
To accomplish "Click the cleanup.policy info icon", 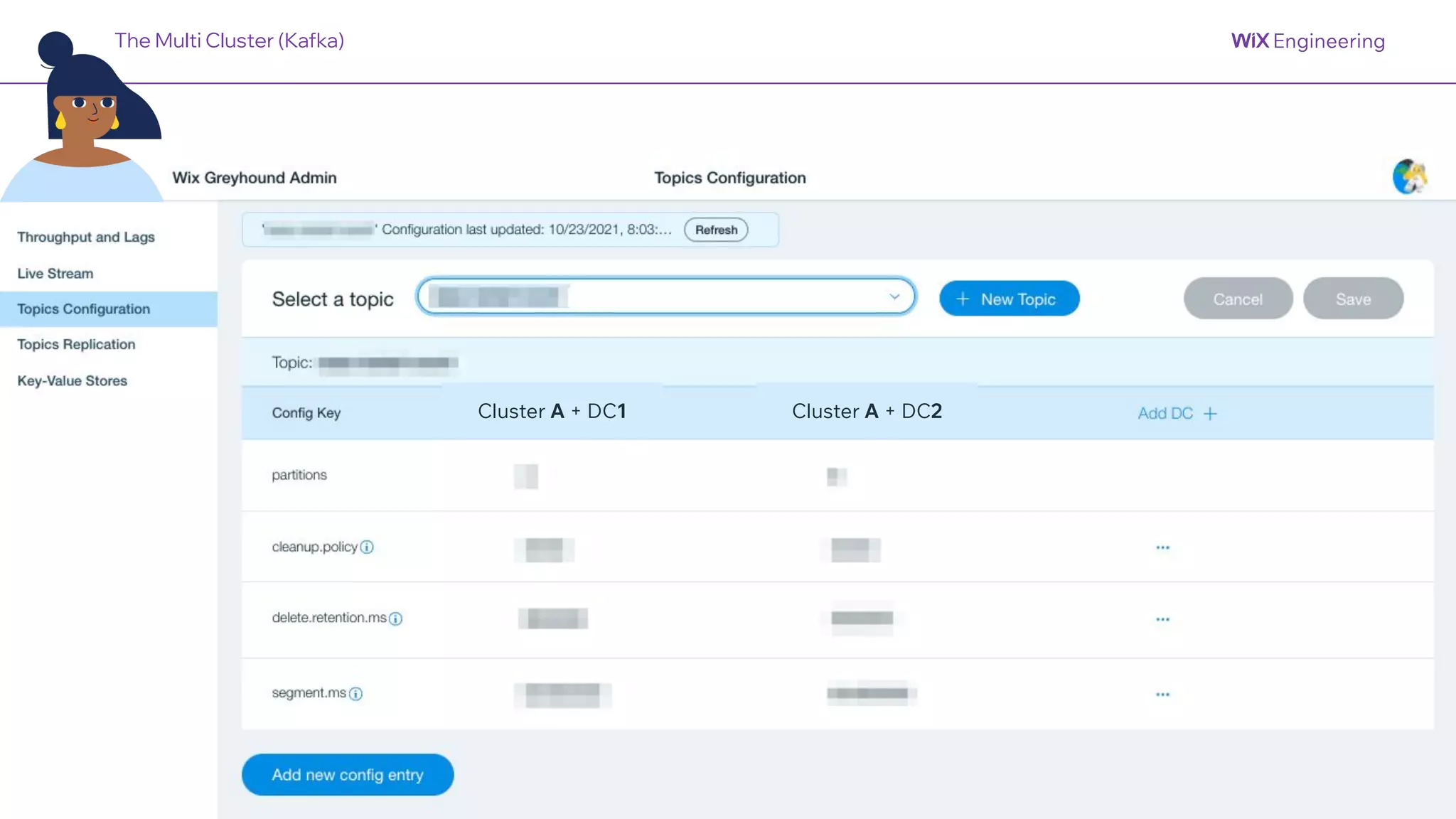I will (367, 547).
